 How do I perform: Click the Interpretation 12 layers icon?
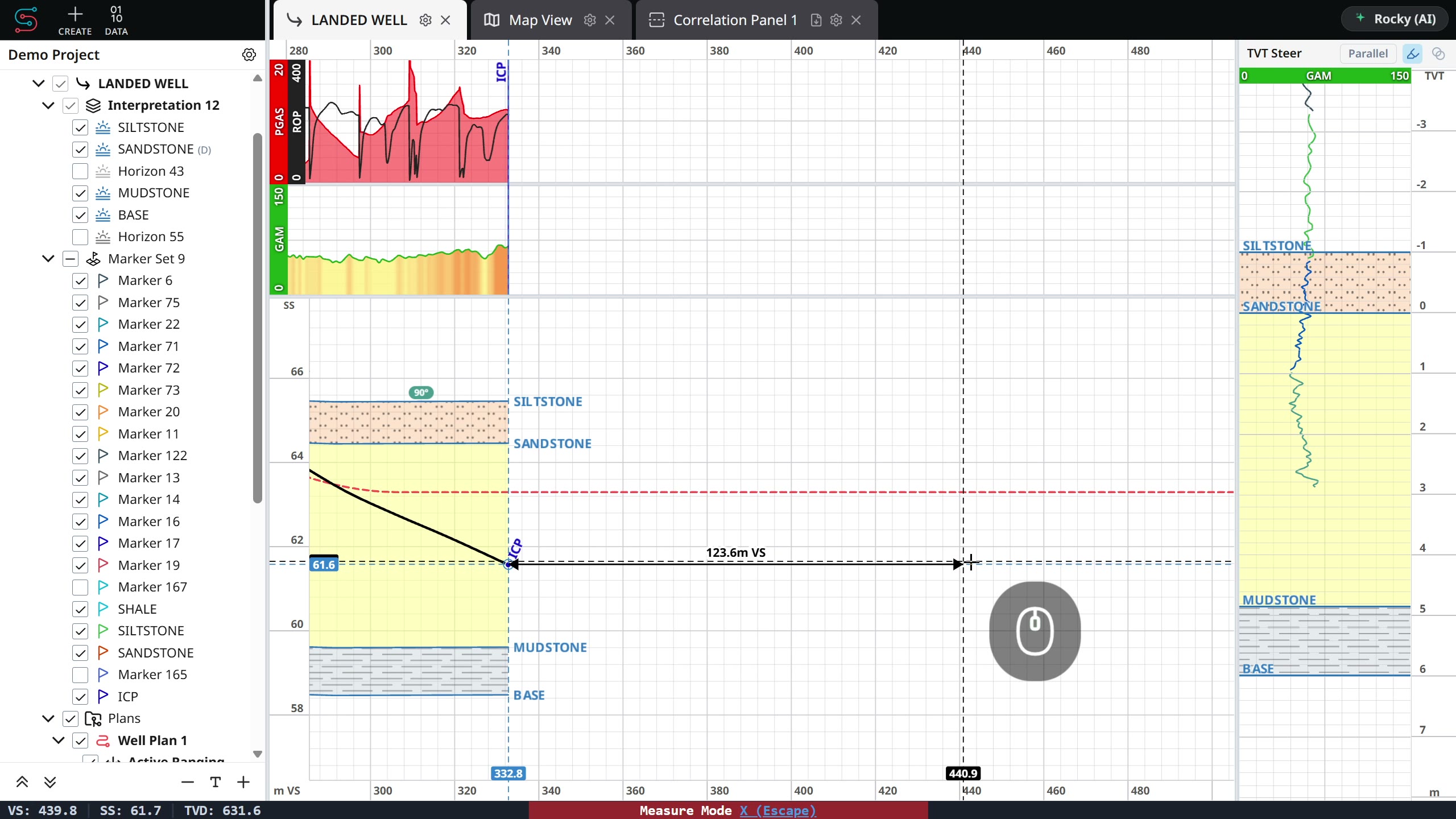[x=93, y=105]
